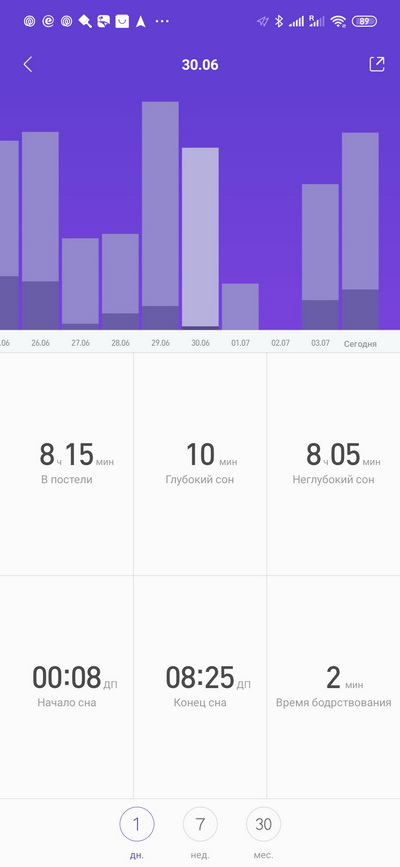
Task: Tap the battery level indicator
Action: click(x=364, y=22)
